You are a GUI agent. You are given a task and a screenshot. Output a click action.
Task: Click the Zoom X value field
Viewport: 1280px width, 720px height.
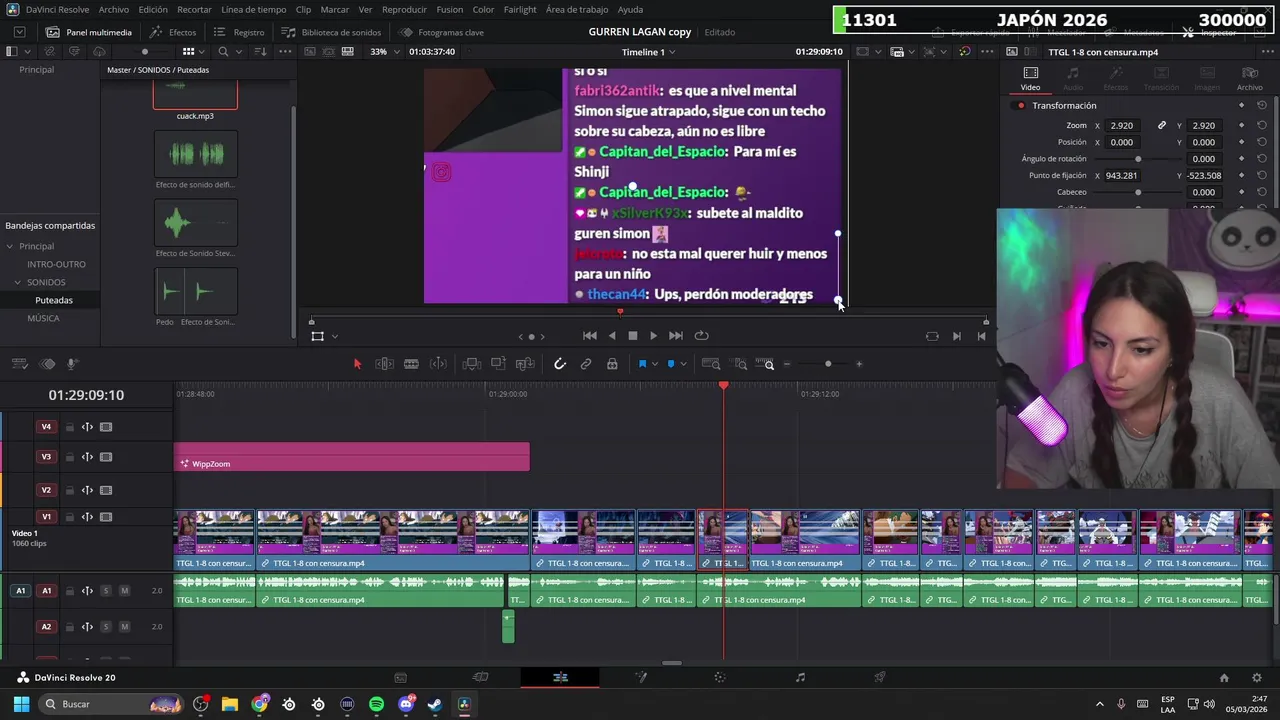pos(1122,126)
